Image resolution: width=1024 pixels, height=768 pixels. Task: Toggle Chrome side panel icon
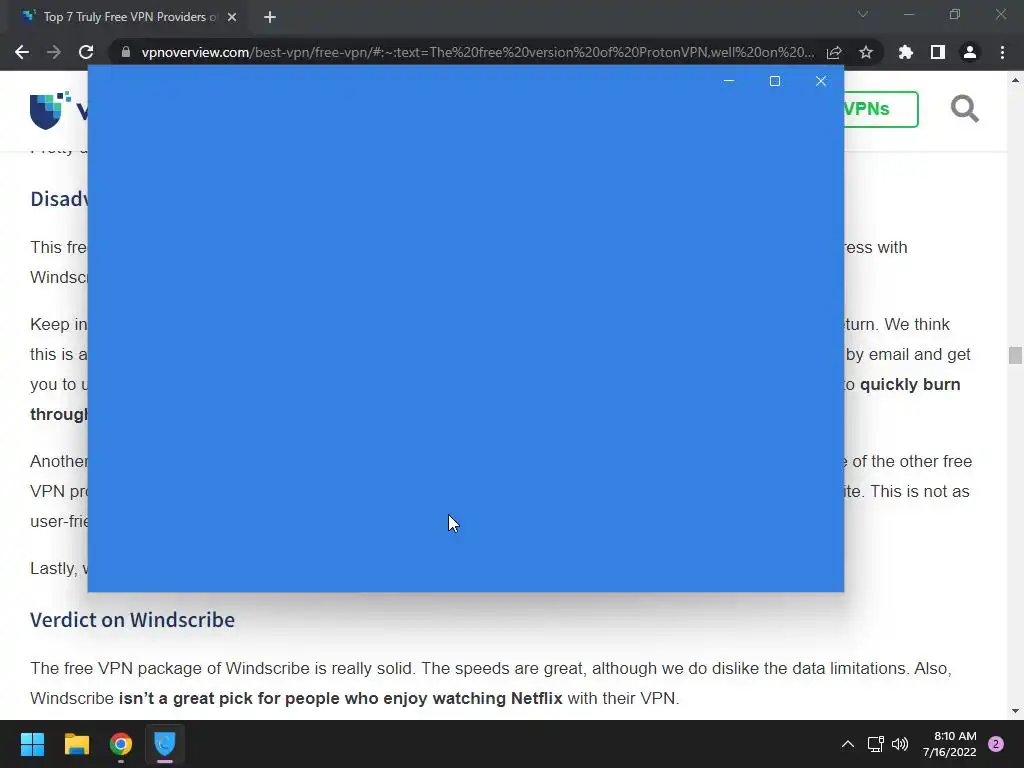[938, 52]
